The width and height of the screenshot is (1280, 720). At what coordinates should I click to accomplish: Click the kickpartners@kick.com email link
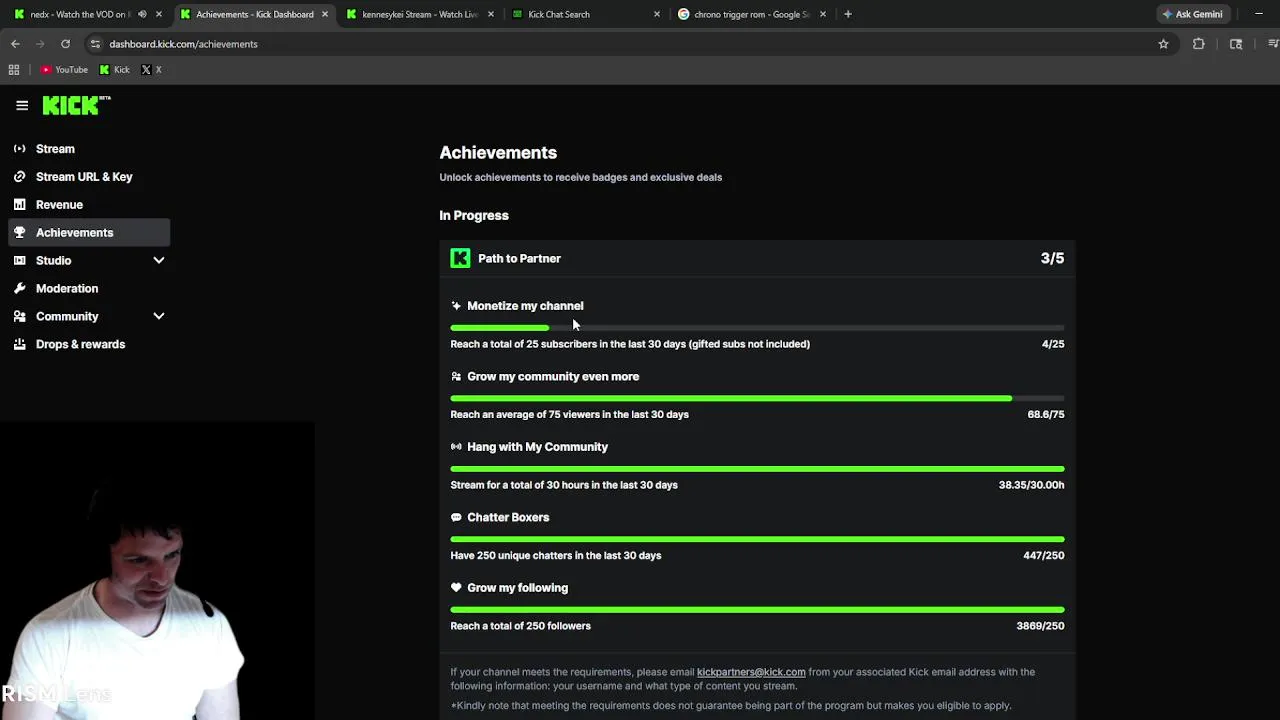(751, 672)
